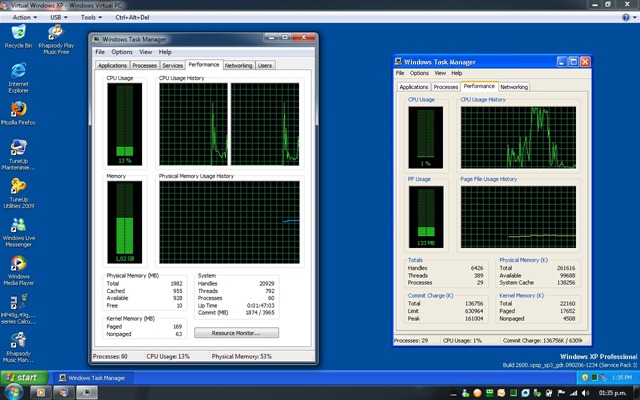Select the Internet Explorer desktop icon

click(18, 78)
